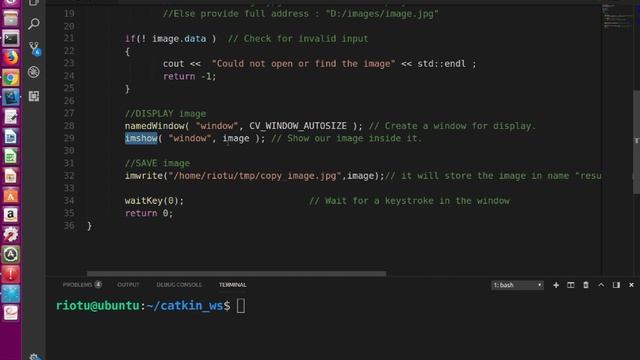Split the terminal panel
The height and width of the screenshot is (360, 640).
tap(571, 285)
